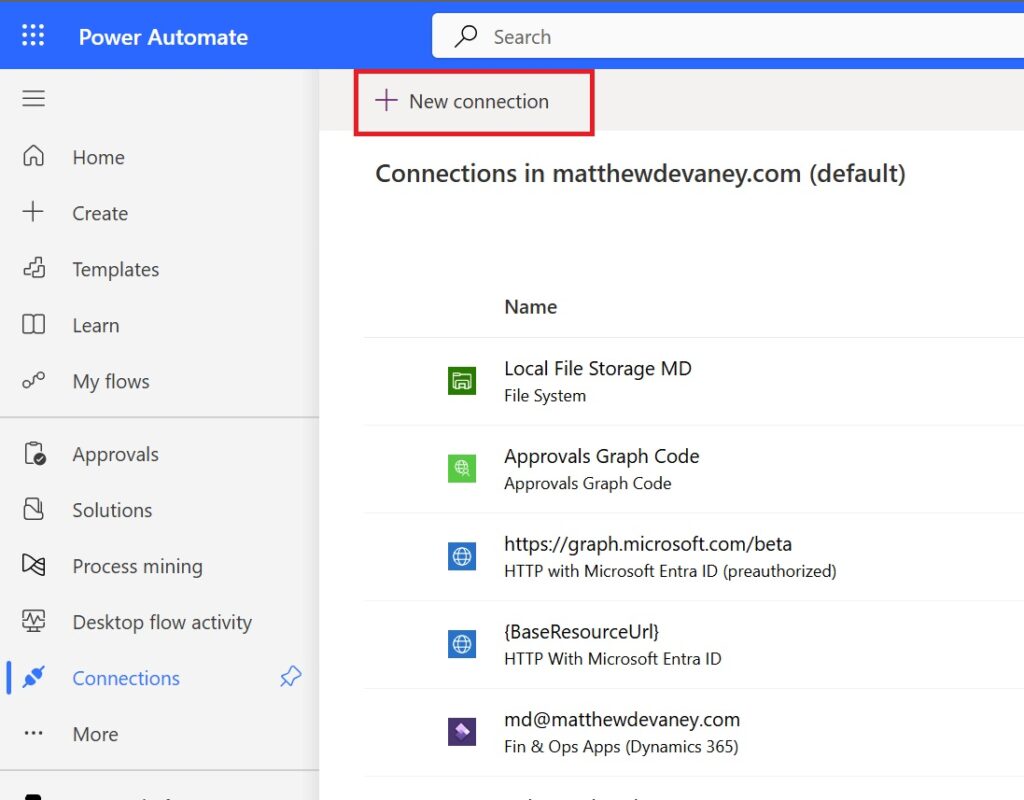
Task: Click the Solutions icon
Action: [x=33, y=509]
